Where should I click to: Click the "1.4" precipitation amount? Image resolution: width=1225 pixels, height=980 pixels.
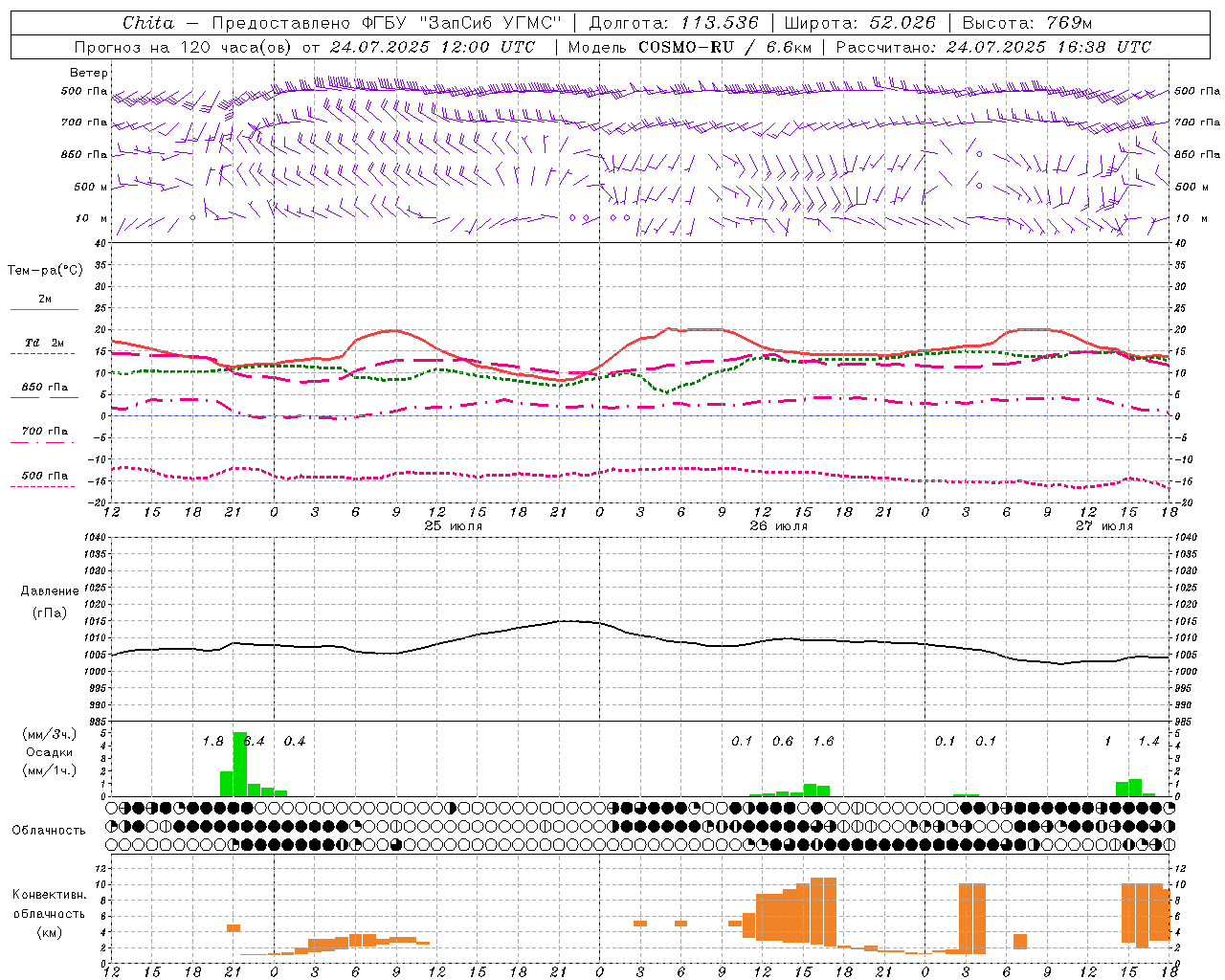(1148, 742)
